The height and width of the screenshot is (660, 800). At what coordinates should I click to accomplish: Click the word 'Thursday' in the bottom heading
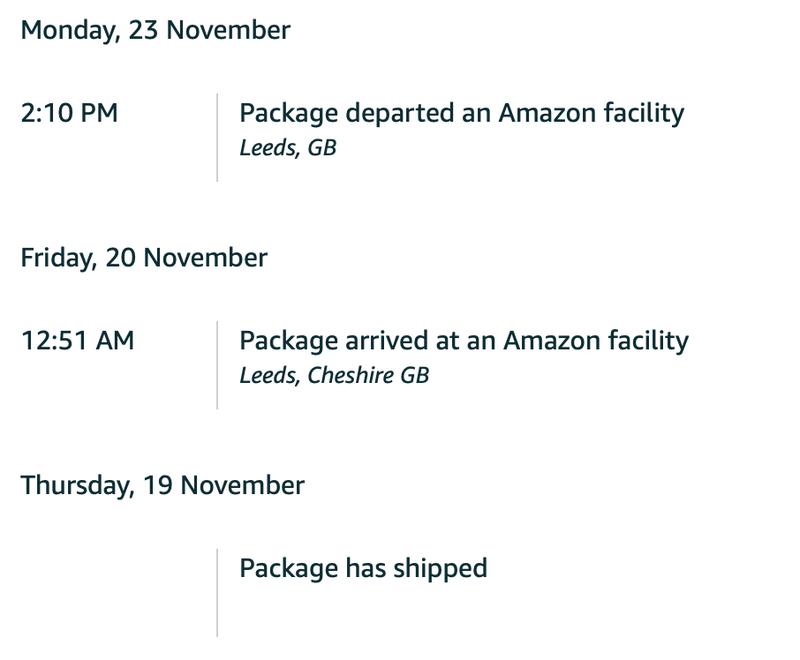75,486
